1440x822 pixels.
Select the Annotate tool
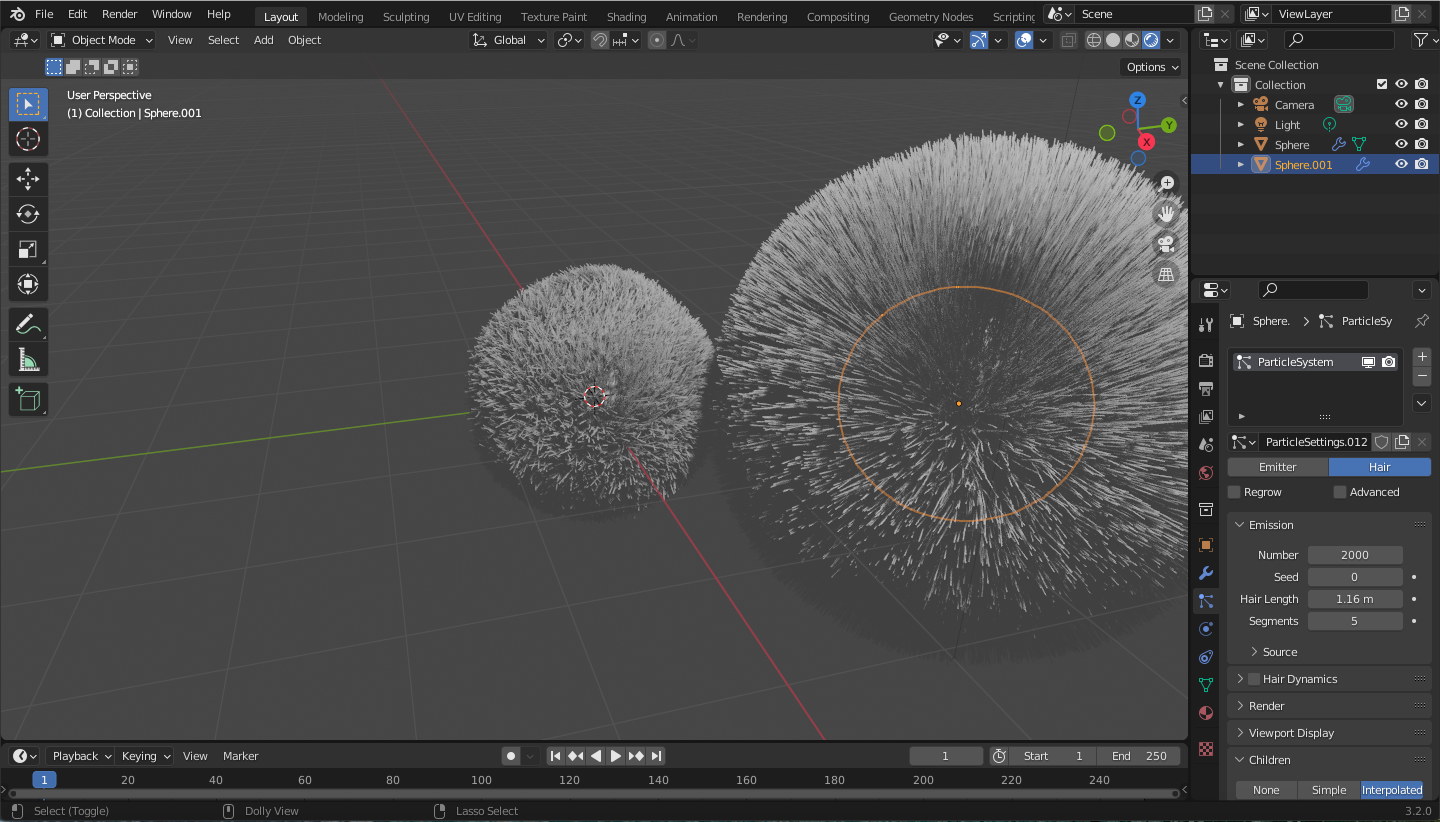coord(28,324)
